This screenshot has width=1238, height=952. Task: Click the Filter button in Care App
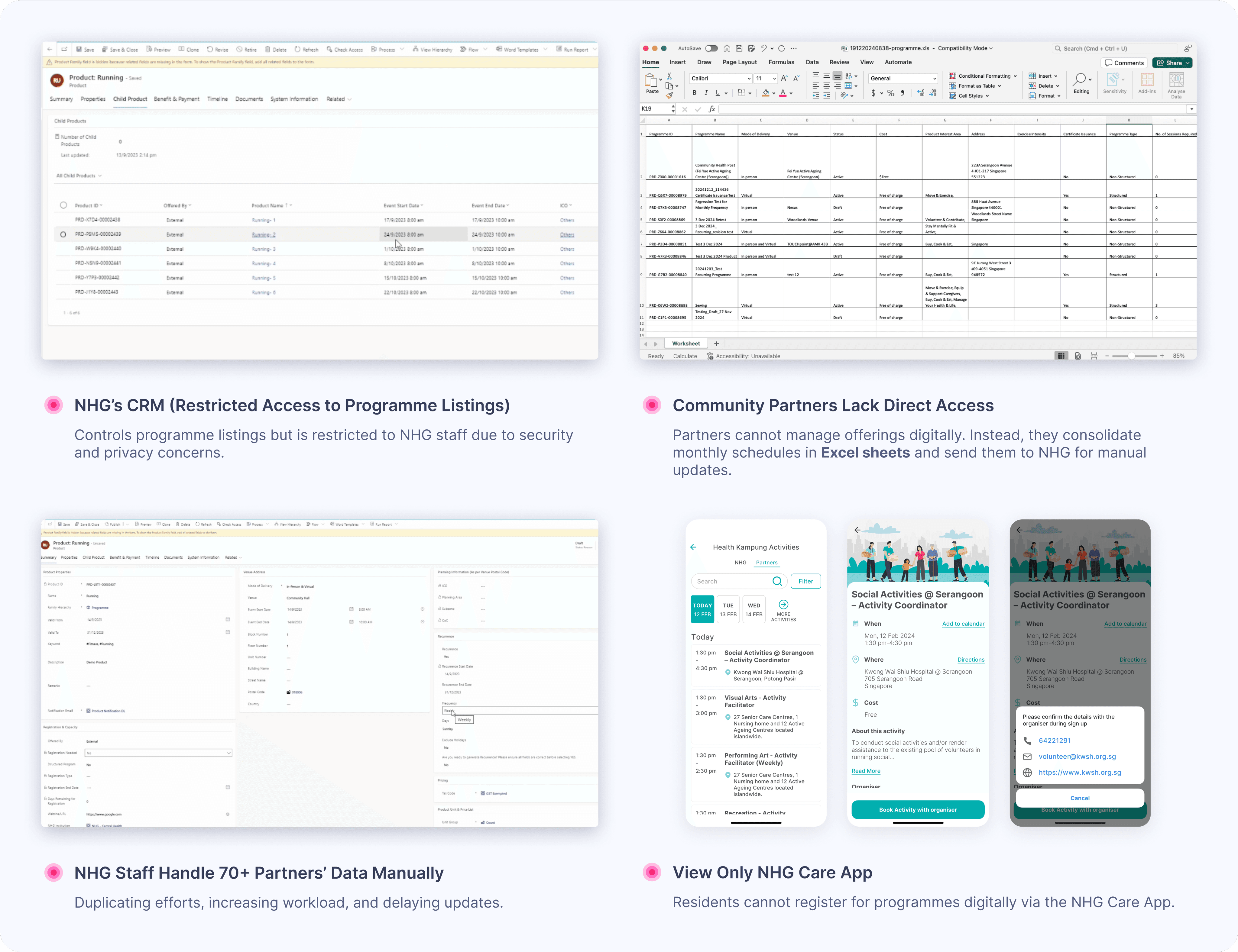tap(805, 581)
